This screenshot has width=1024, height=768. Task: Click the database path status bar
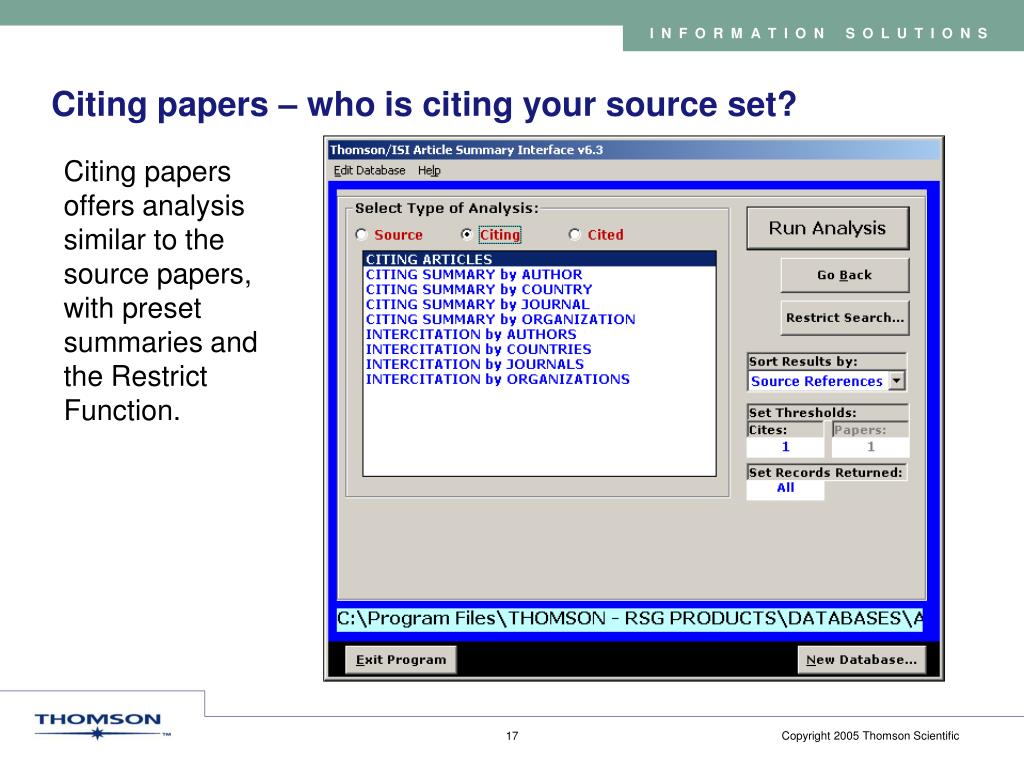(x=630, y=618)
